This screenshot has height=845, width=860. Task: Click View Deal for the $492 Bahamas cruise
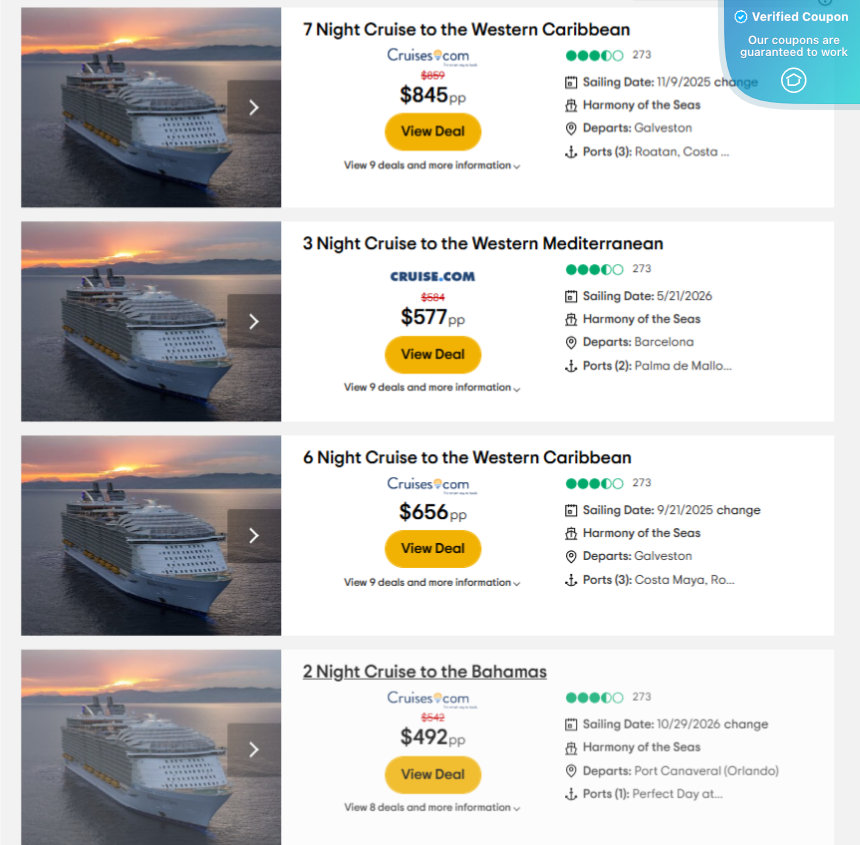[432, 774]
